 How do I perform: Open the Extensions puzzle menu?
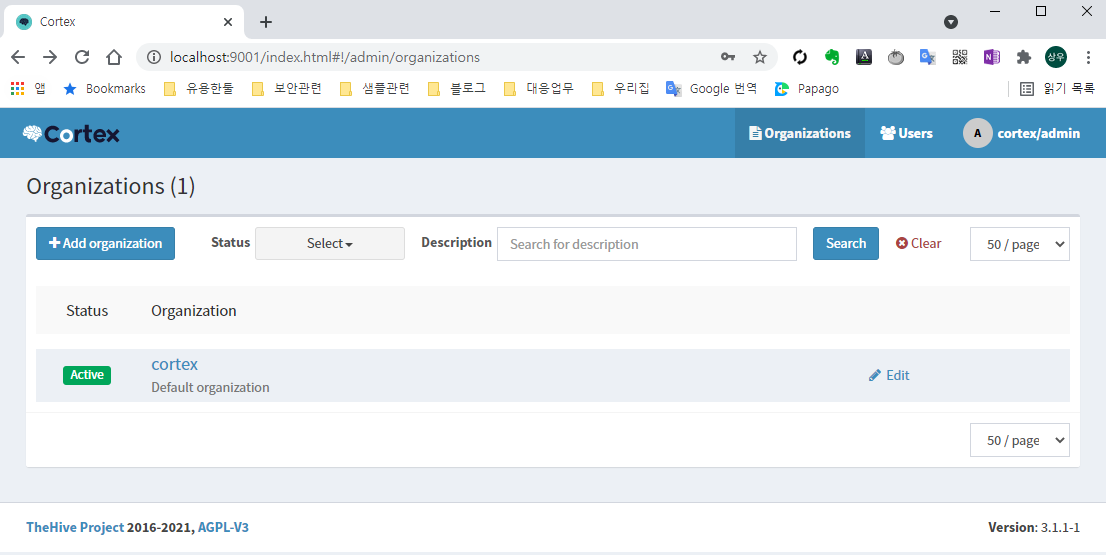point(1023,57)
